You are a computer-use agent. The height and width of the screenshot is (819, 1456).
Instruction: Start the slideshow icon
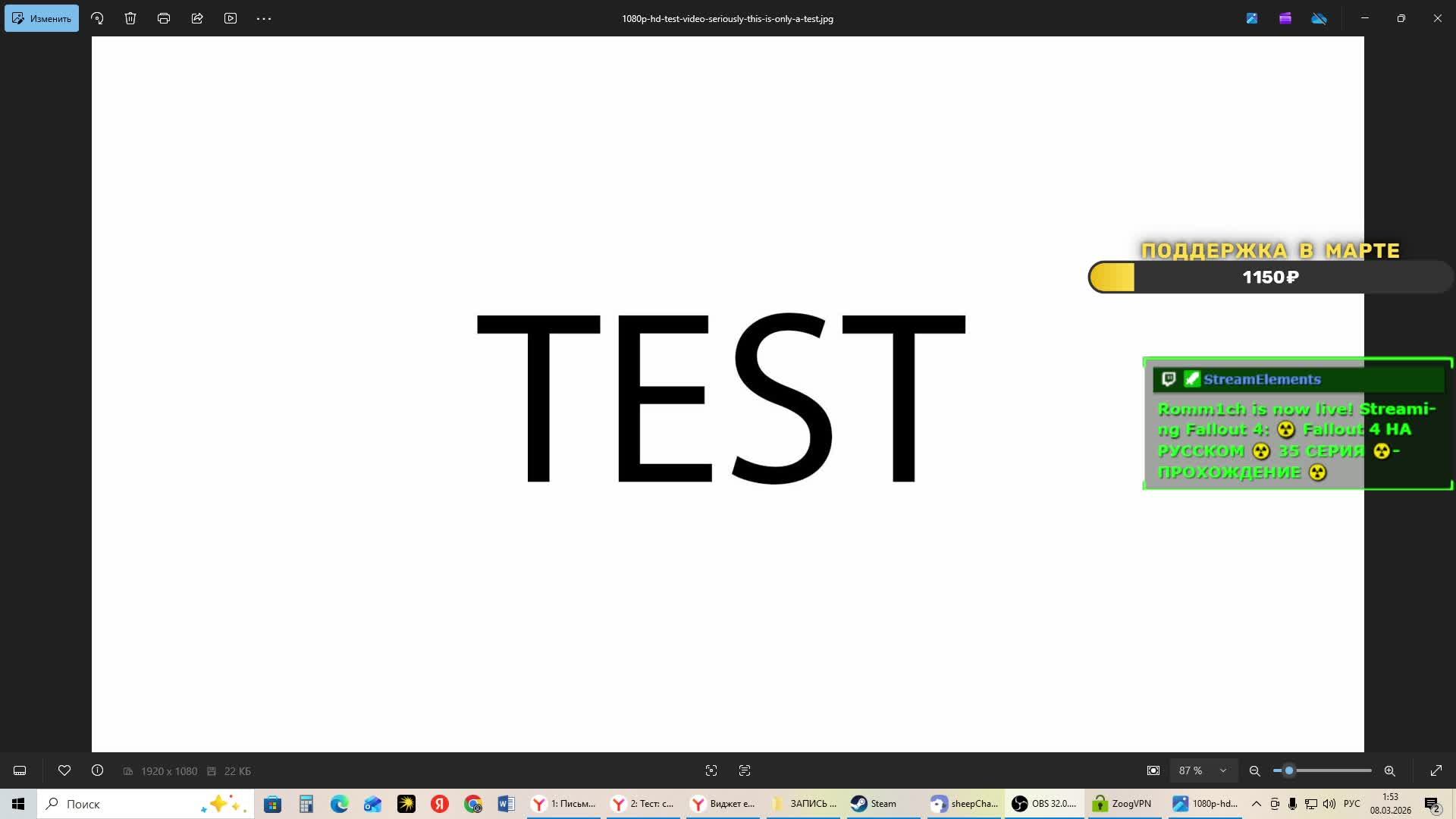[x=231, y=18]
